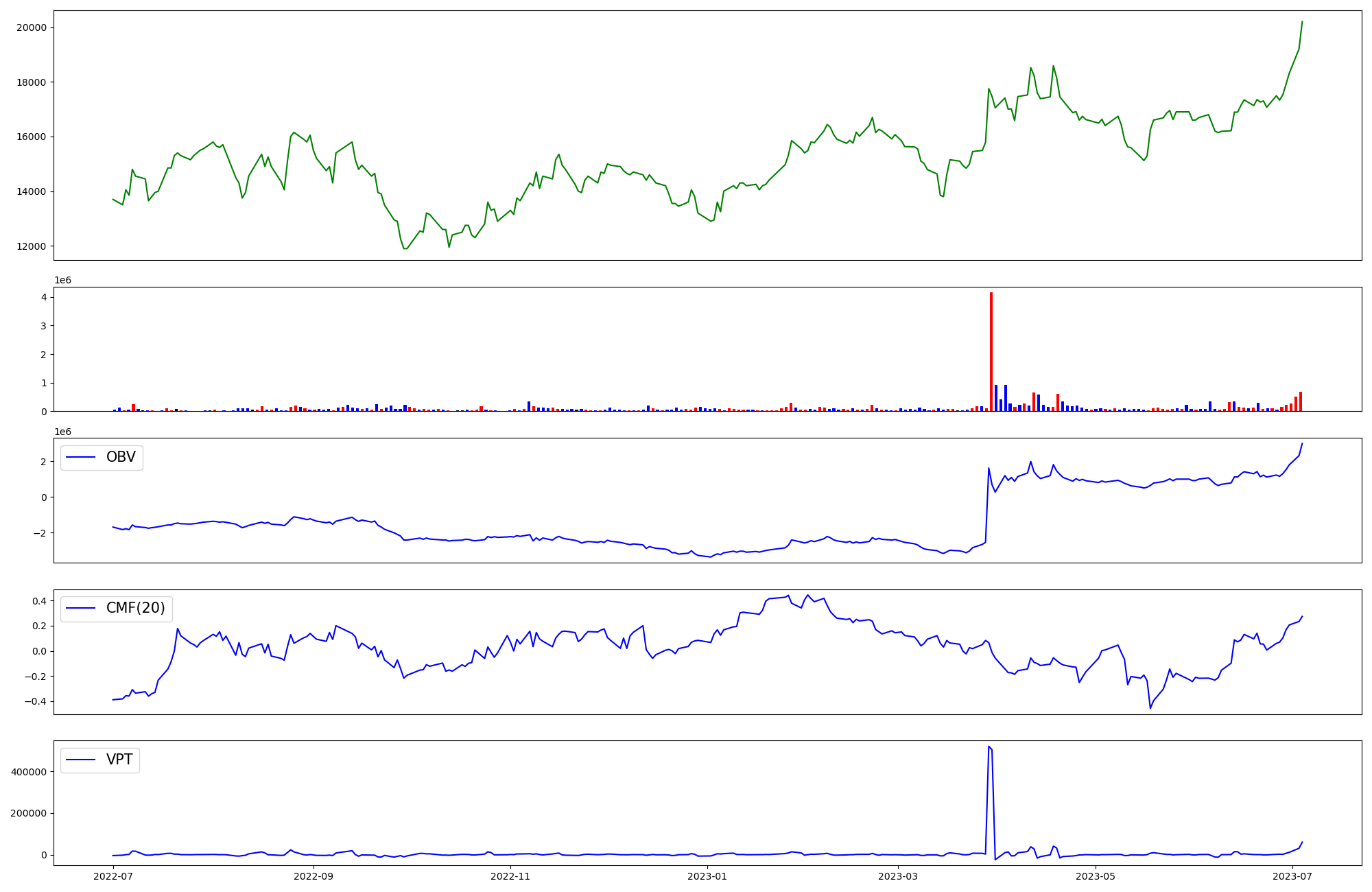Viewport: 1372px width, 892px height.
Task: Click the 2023-07 x-axis date label
Action: coord(1292,876)
